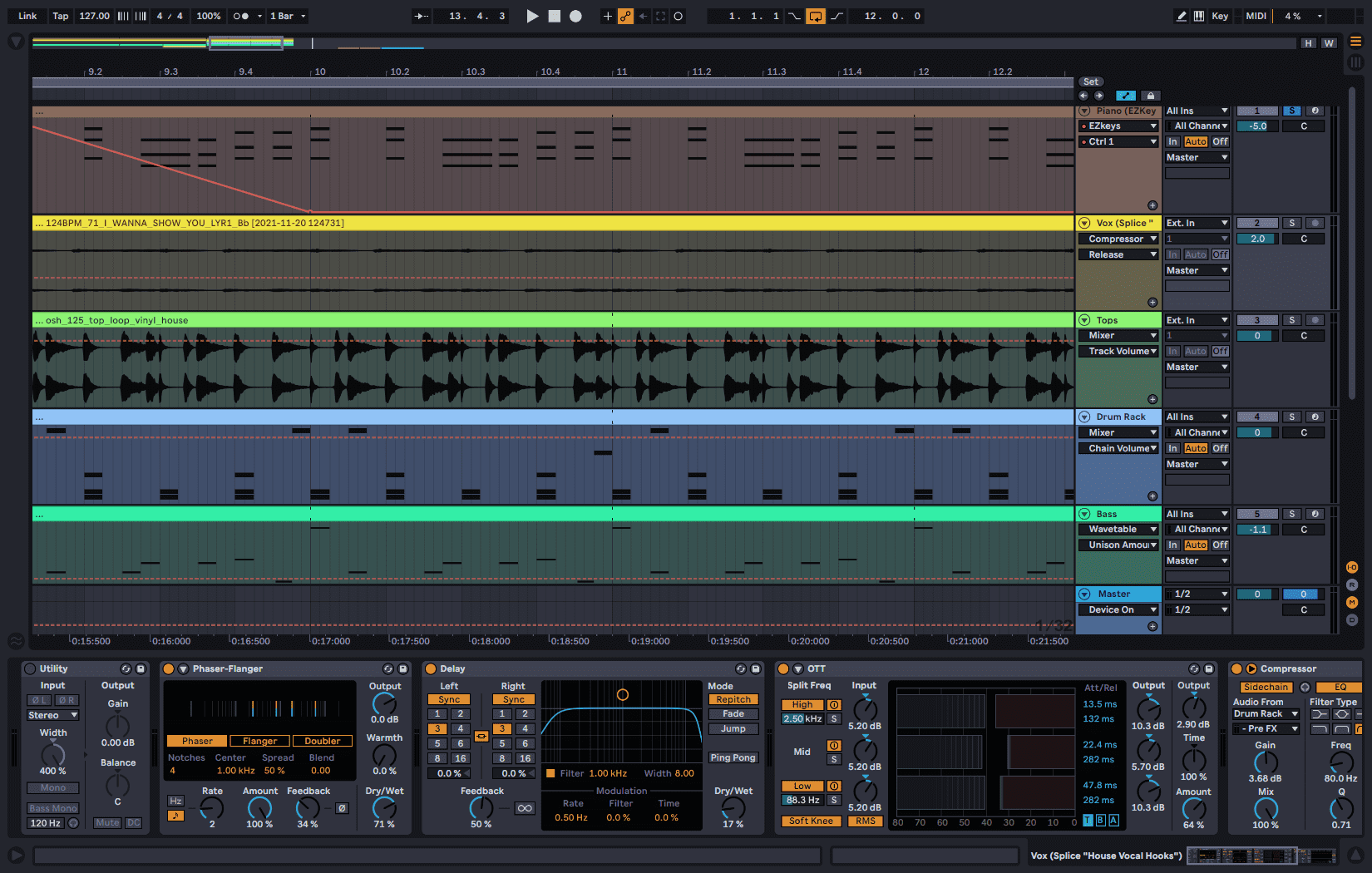Select the Flanger mode tab
This screenshot has height=873, width=1372.
(259, 741)
